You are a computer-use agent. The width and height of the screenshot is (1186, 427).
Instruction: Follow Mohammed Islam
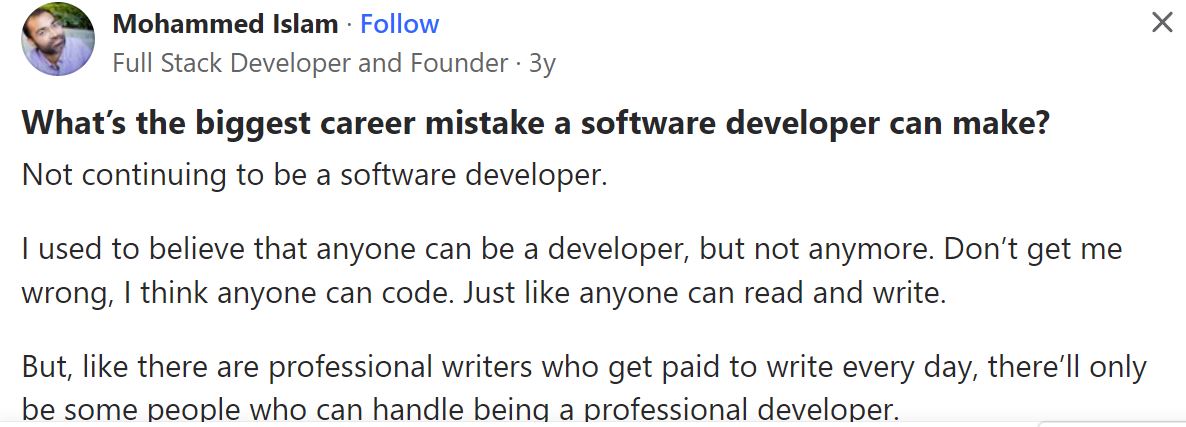[399, 24]
